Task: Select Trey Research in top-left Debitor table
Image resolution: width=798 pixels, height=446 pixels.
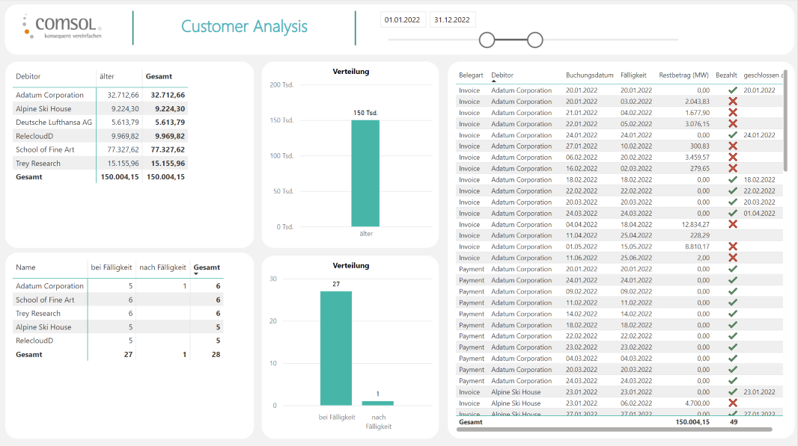Action: [38, 163]
